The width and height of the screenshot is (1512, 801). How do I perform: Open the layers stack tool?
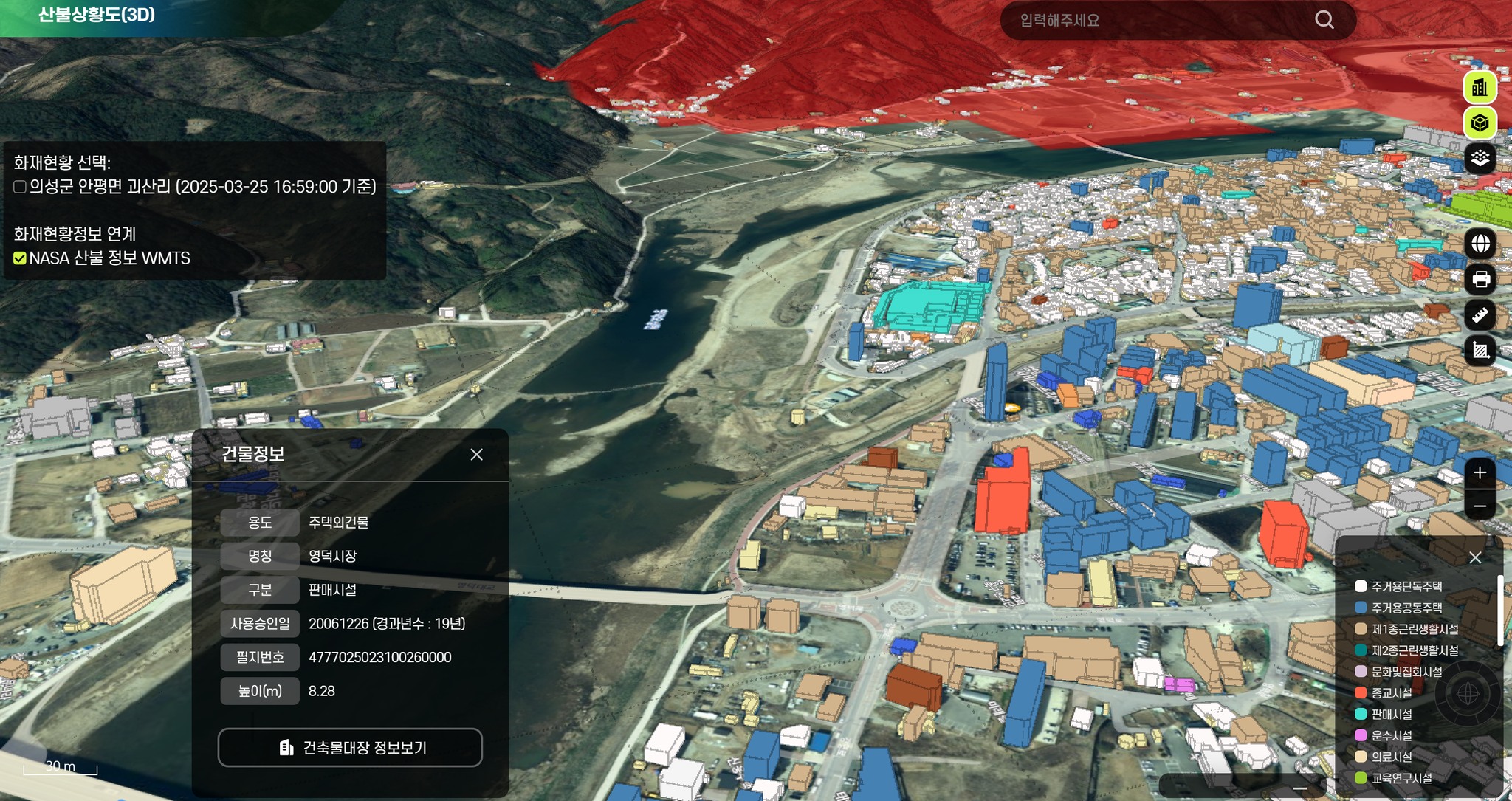[1480, 158]
